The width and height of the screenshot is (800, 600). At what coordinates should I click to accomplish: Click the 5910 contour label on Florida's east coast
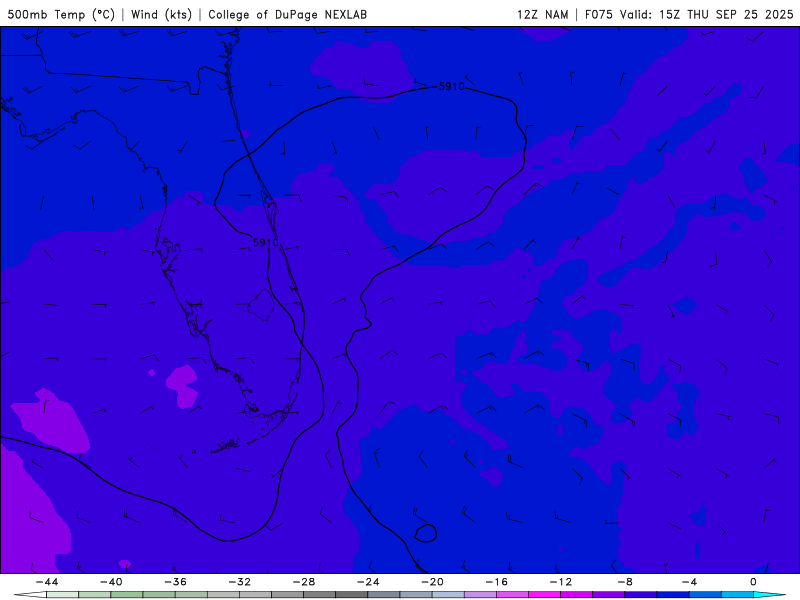[266, 242]
